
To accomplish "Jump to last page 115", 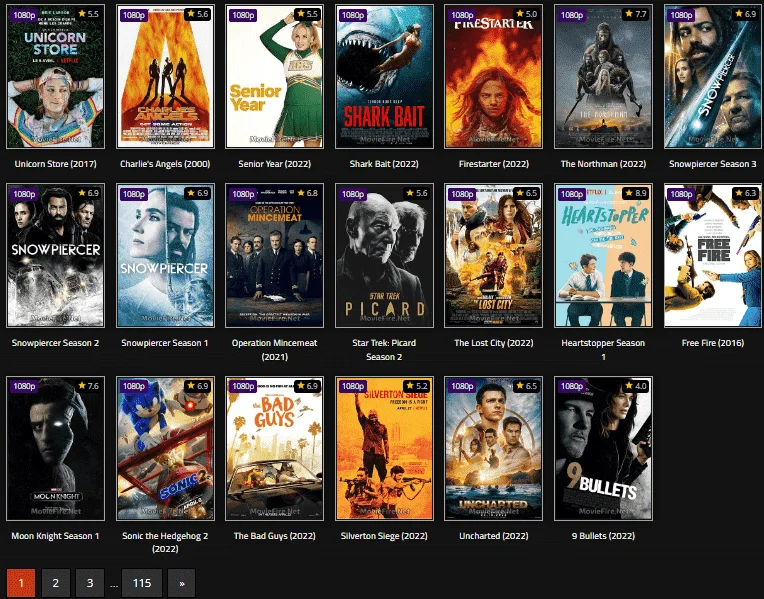I will 142,583.
